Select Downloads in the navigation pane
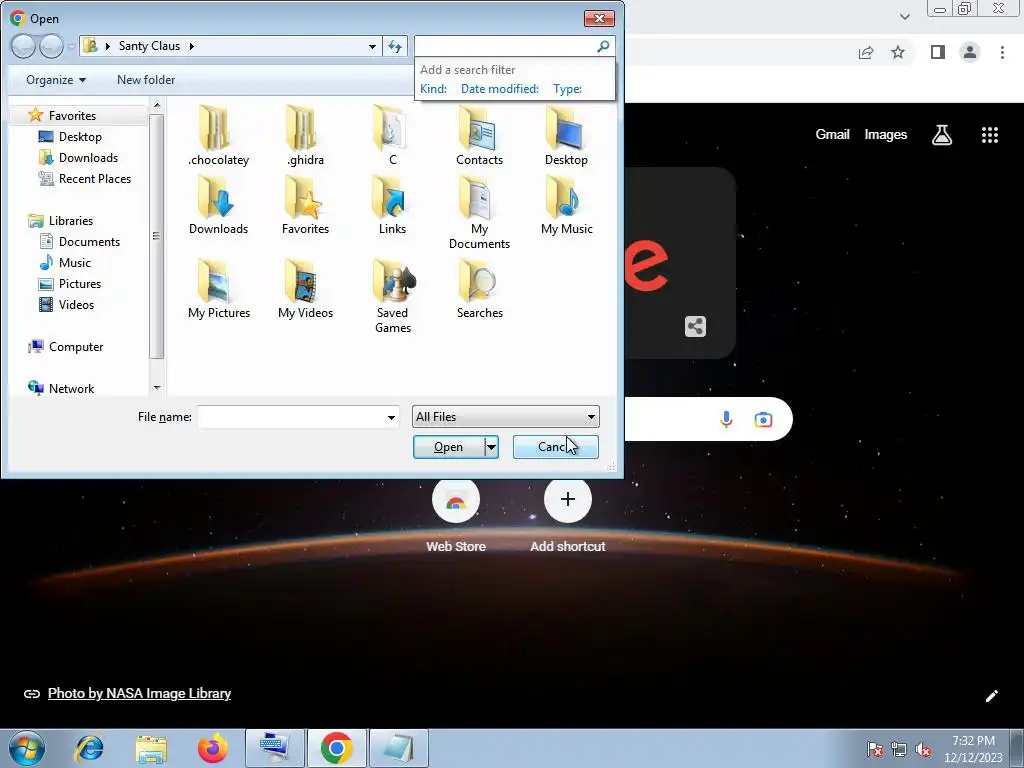Image resolution: width=1024 pixels, height=768 pixels. click(88, 157)
